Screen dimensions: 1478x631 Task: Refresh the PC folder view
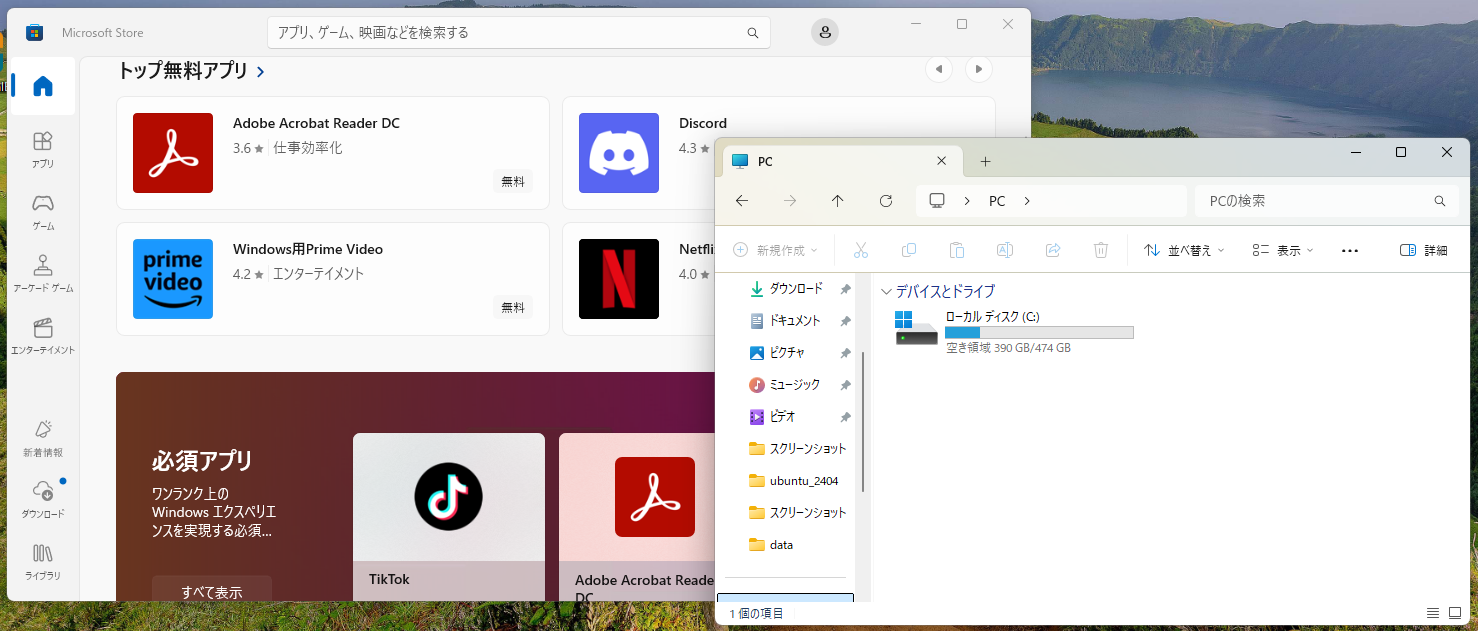(886, 201)
